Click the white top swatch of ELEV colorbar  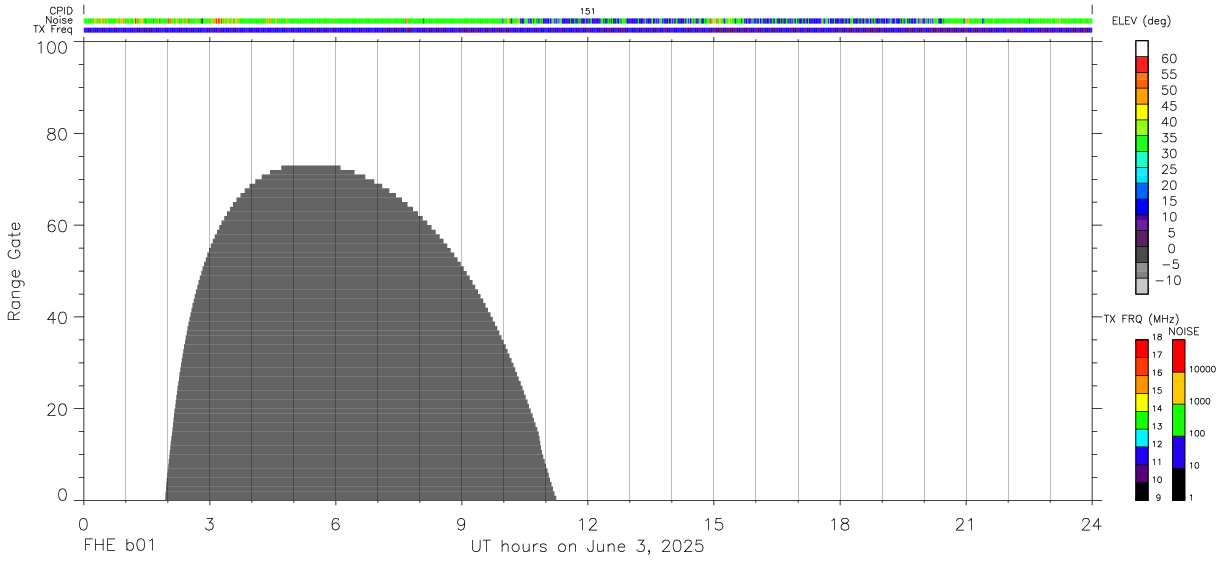[1141, 48]
